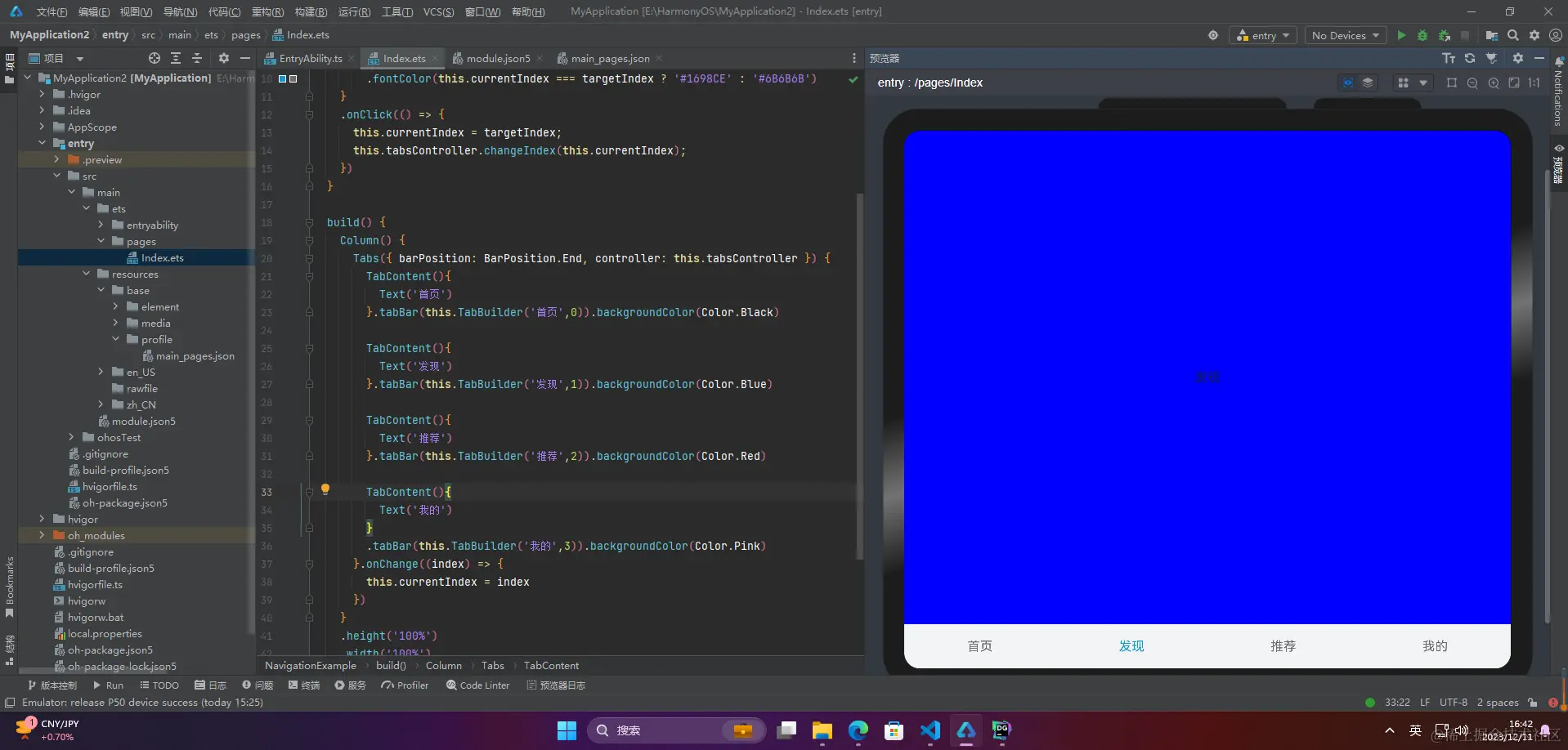The image size is (1568, 750).
Task: Click the previewer plug hot-reload icon
Action: point(1491,58)
